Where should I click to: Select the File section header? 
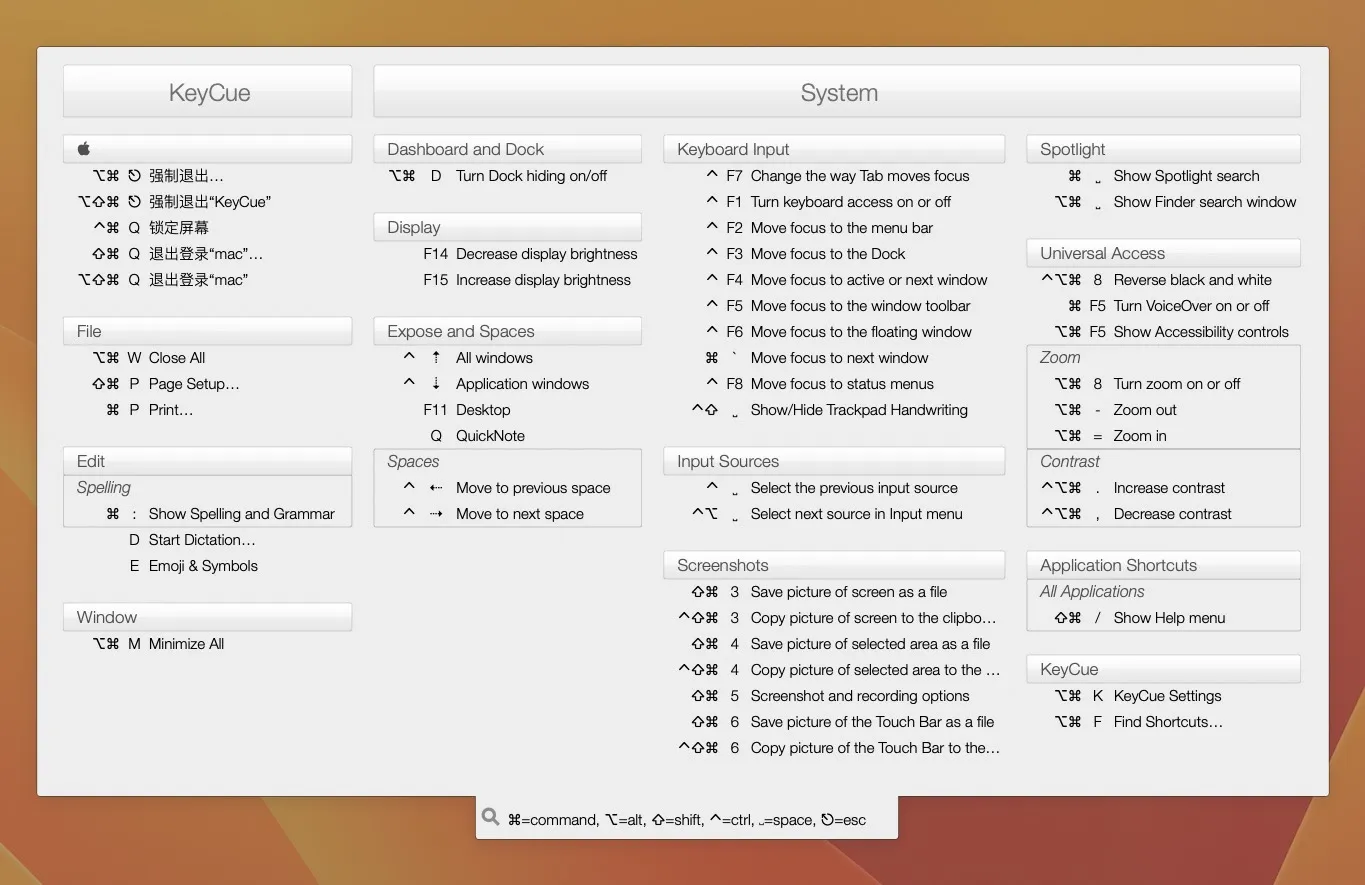tap(207, 331)
